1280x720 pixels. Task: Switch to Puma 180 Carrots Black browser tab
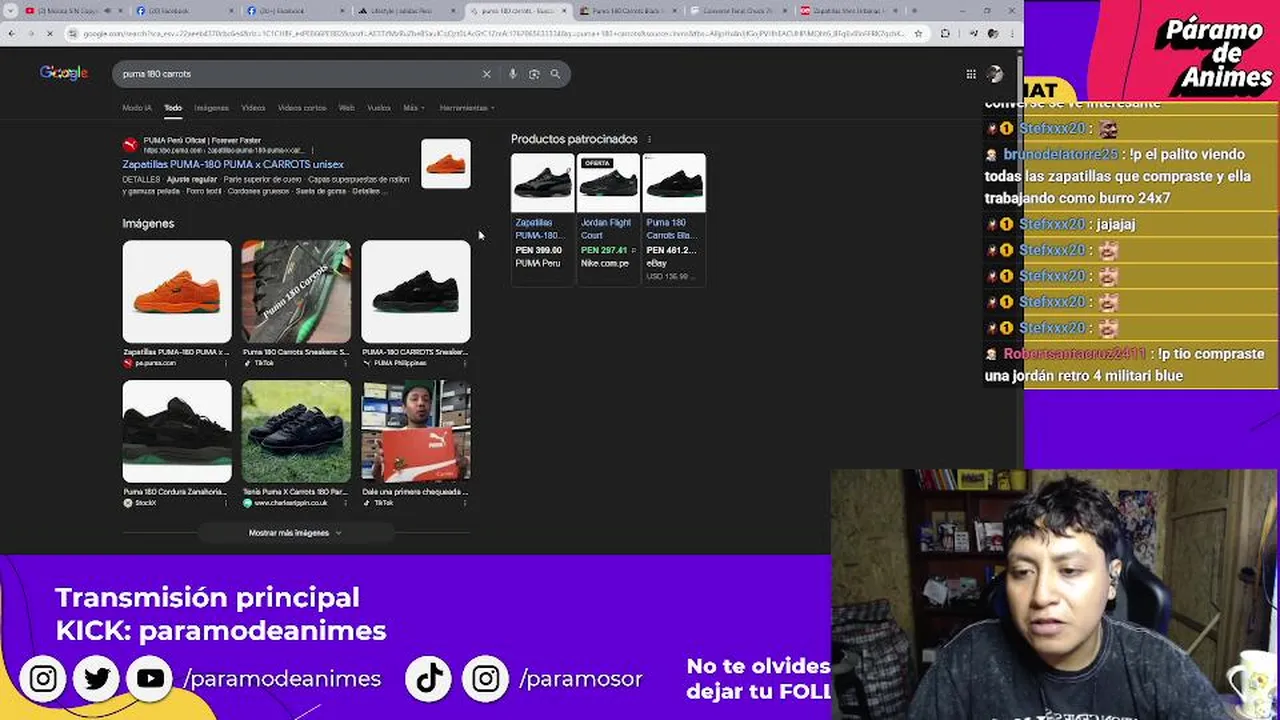[629, 11]
